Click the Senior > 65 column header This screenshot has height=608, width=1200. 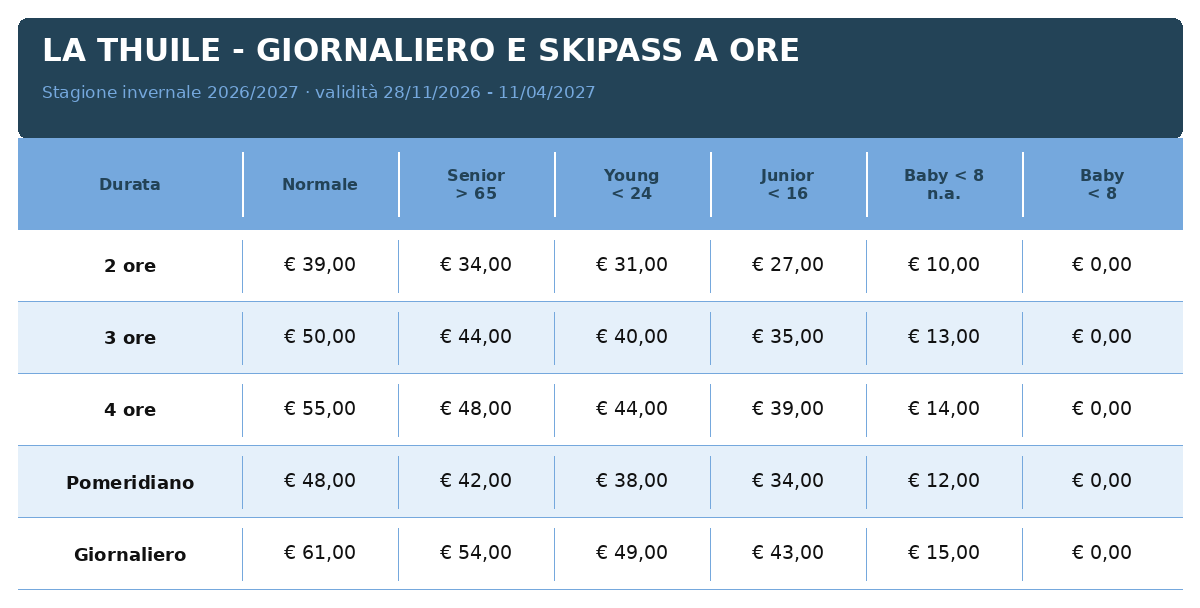pos(476,184)
